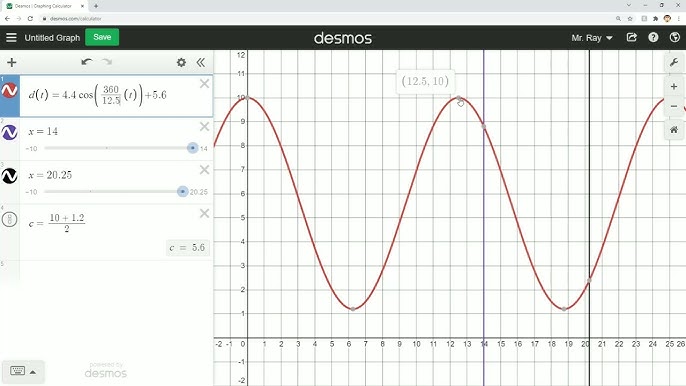Click the Untitled Graph title

(x=52, y=38)
